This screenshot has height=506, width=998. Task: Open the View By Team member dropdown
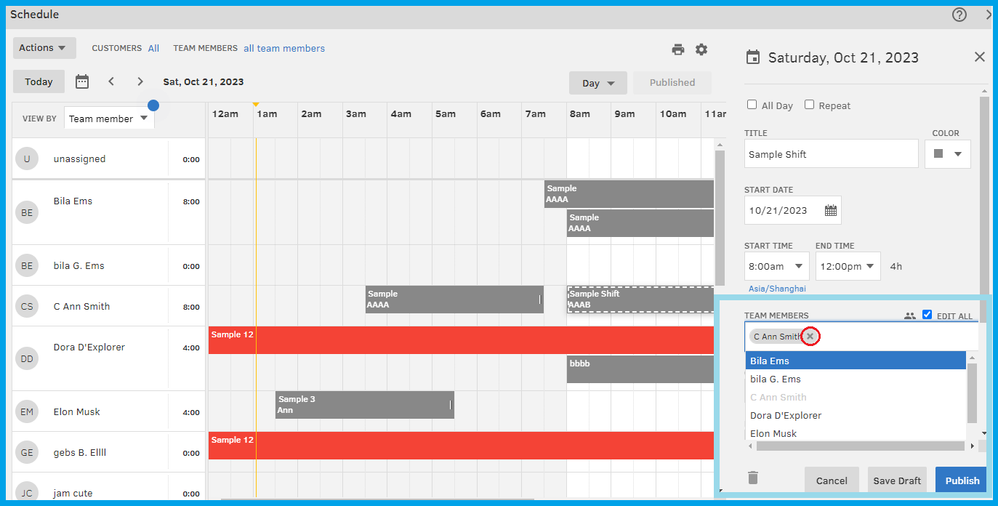coord(109,118)
